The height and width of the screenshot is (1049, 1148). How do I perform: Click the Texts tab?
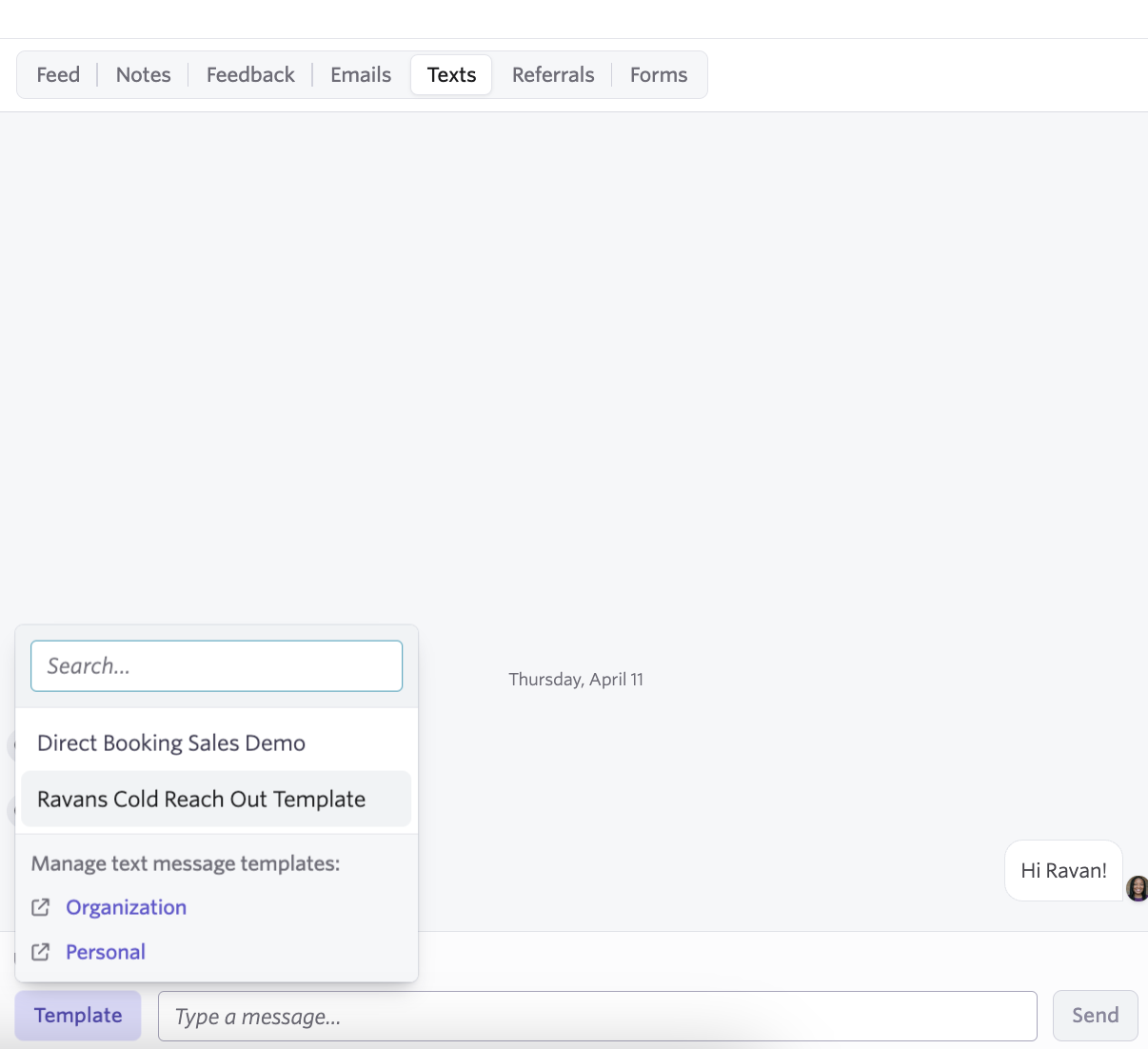(451, 74)
